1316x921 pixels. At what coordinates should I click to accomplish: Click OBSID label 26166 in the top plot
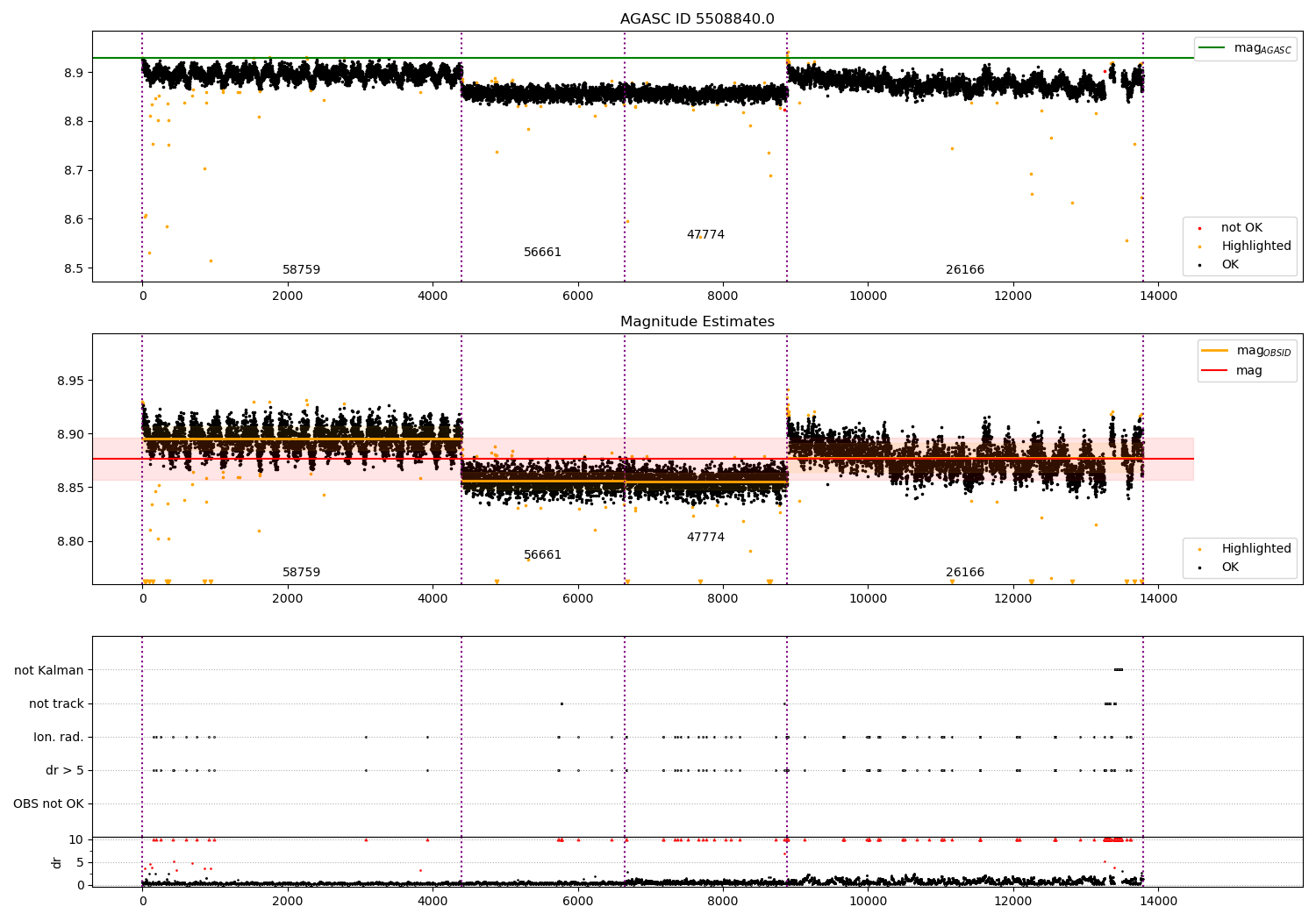pyautogui.click(x=965, y=270)
